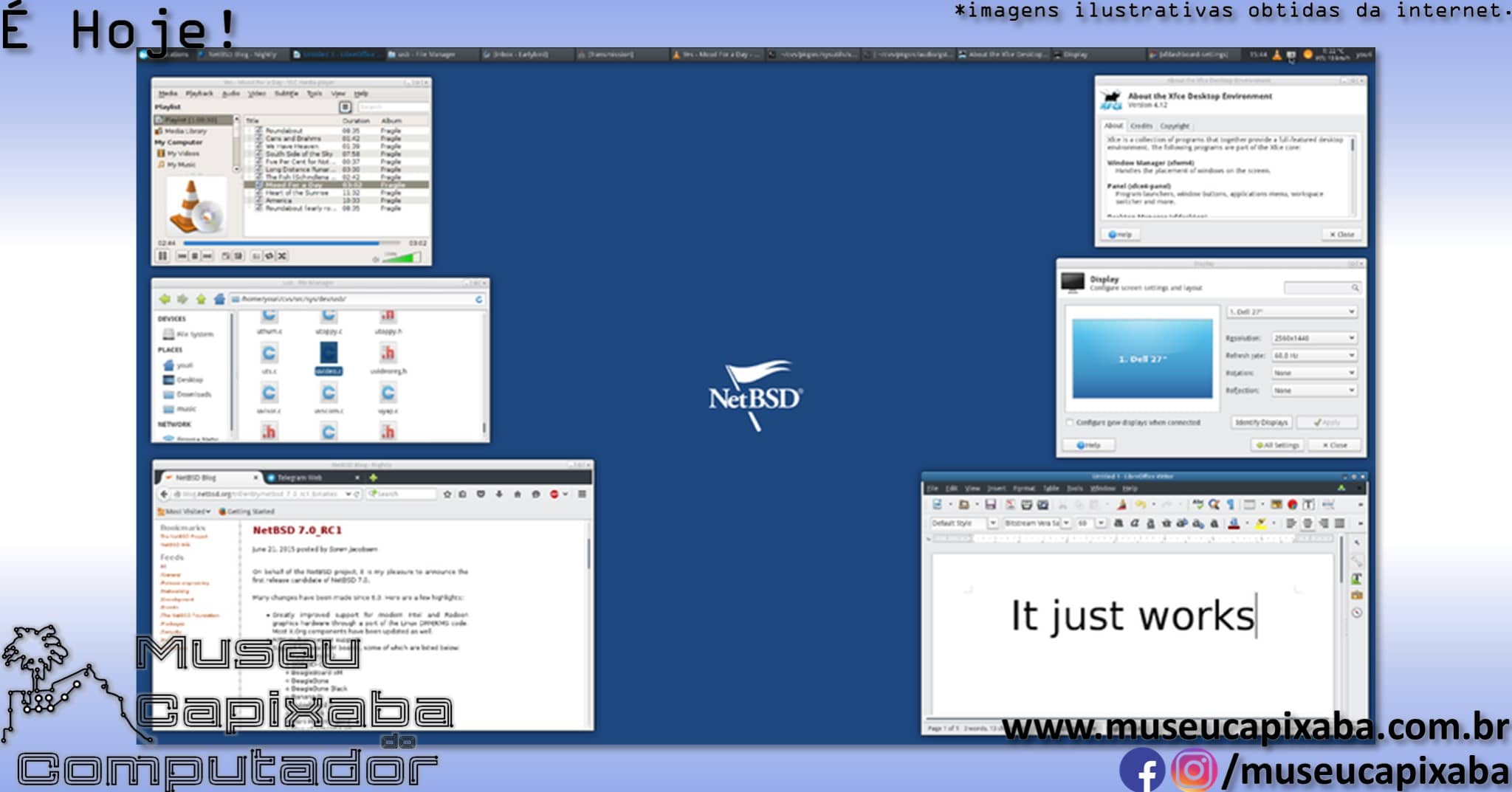Go to parent folder in file manager
The width and height of the screenshot is (1512, 792).
(x=201, y=299)
